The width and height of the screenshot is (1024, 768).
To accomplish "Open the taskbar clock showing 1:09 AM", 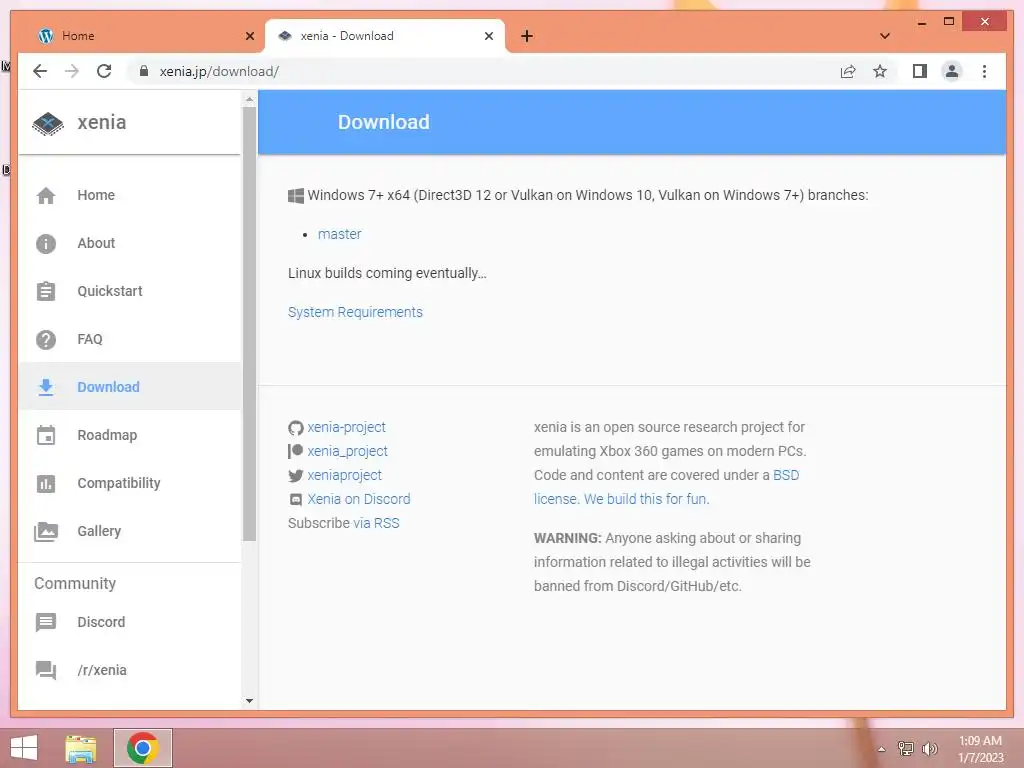I will pos(980,749).
